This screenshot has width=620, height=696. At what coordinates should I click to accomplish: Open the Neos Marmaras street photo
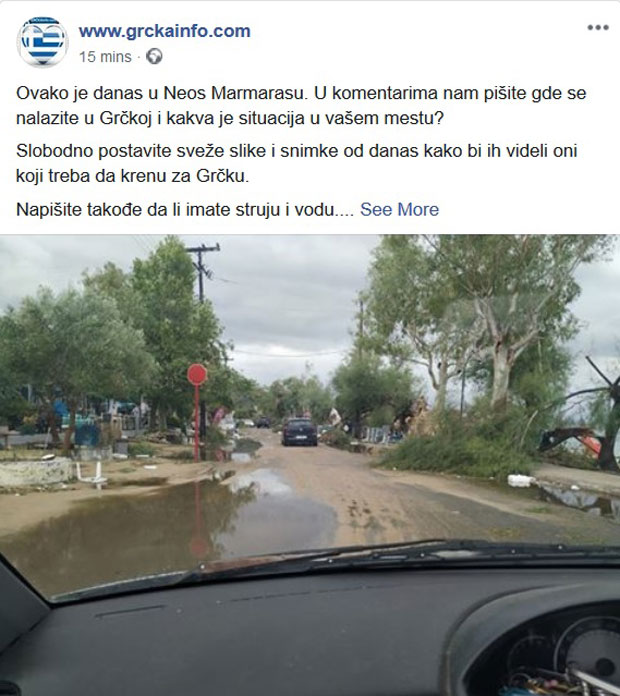(310, 465)
